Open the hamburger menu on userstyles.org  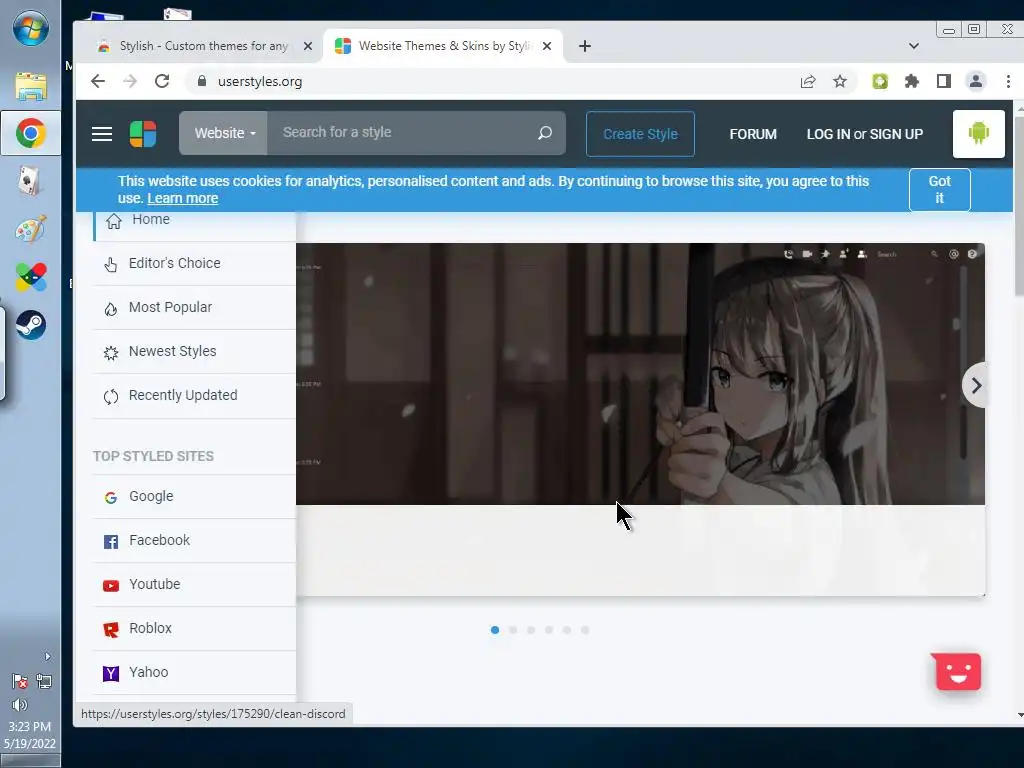pyautogui.click(x=102, y=134)
